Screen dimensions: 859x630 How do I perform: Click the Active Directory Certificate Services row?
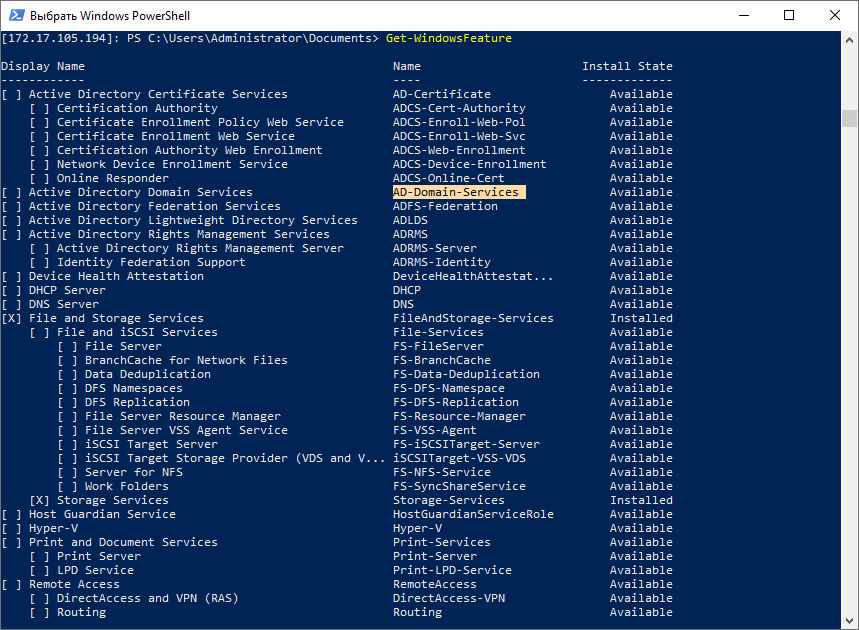[158, 94]
